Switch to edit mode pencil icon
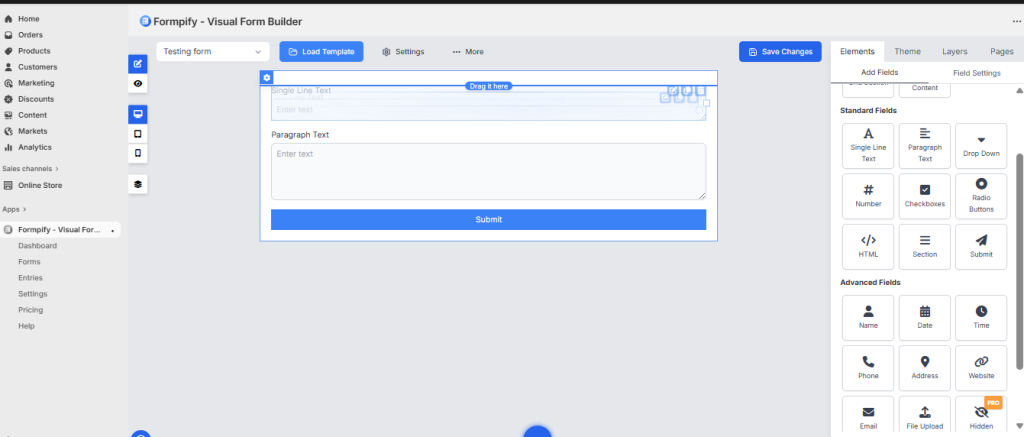 (x=138, y=64)
